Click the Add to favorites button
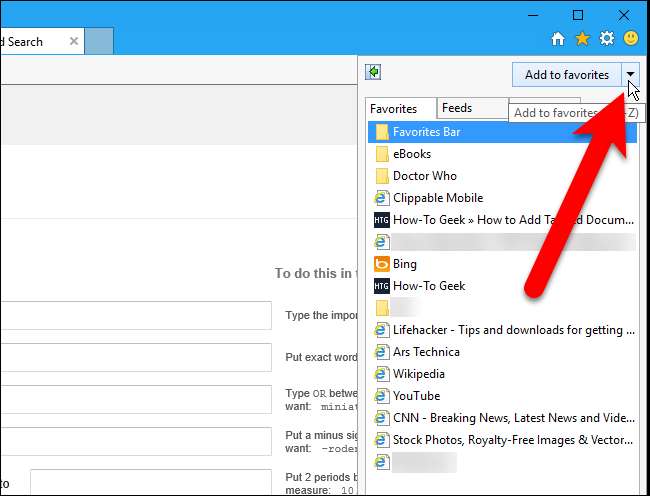This screenshot has width=650, height=496. pyautogui.click(x=566, y=75)
